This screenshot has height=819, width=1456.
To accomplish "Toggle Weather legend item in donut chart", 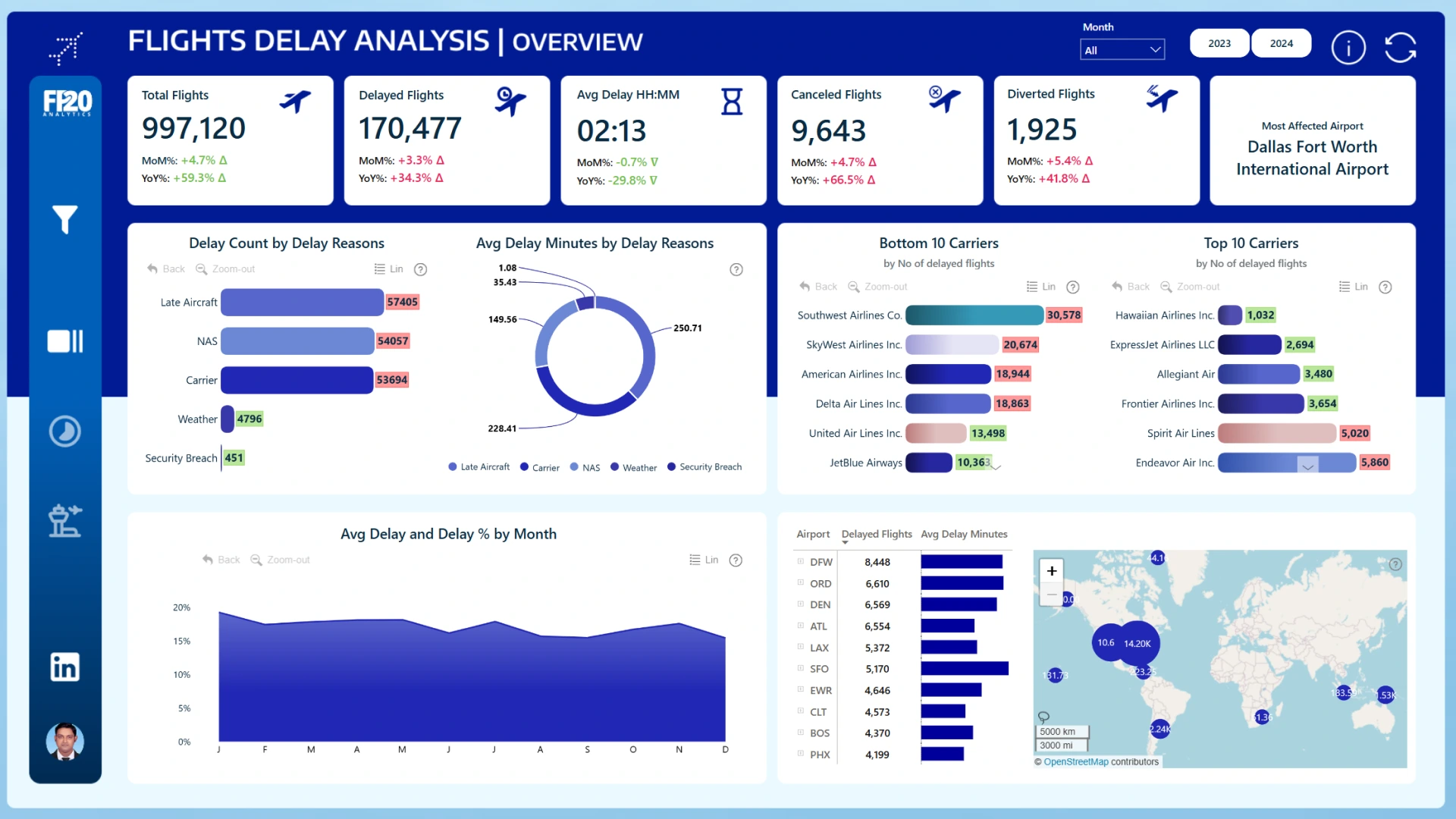I will tap(634, 468).
